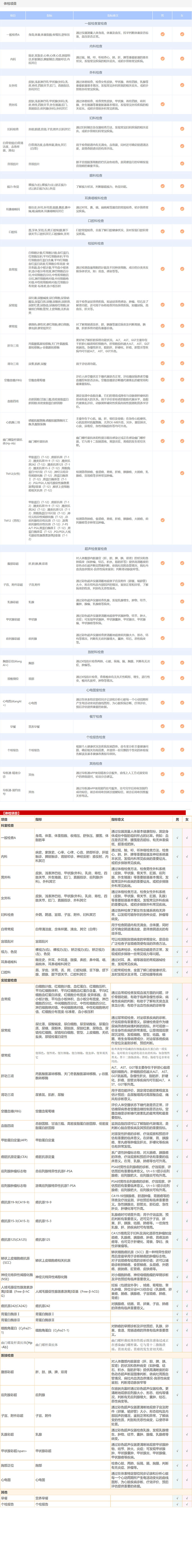Click the 男 checkmark in the upper 口腔科 row
Image resolution: width=192 pixels, height=1568 pixels.
[x=162, y=231]
